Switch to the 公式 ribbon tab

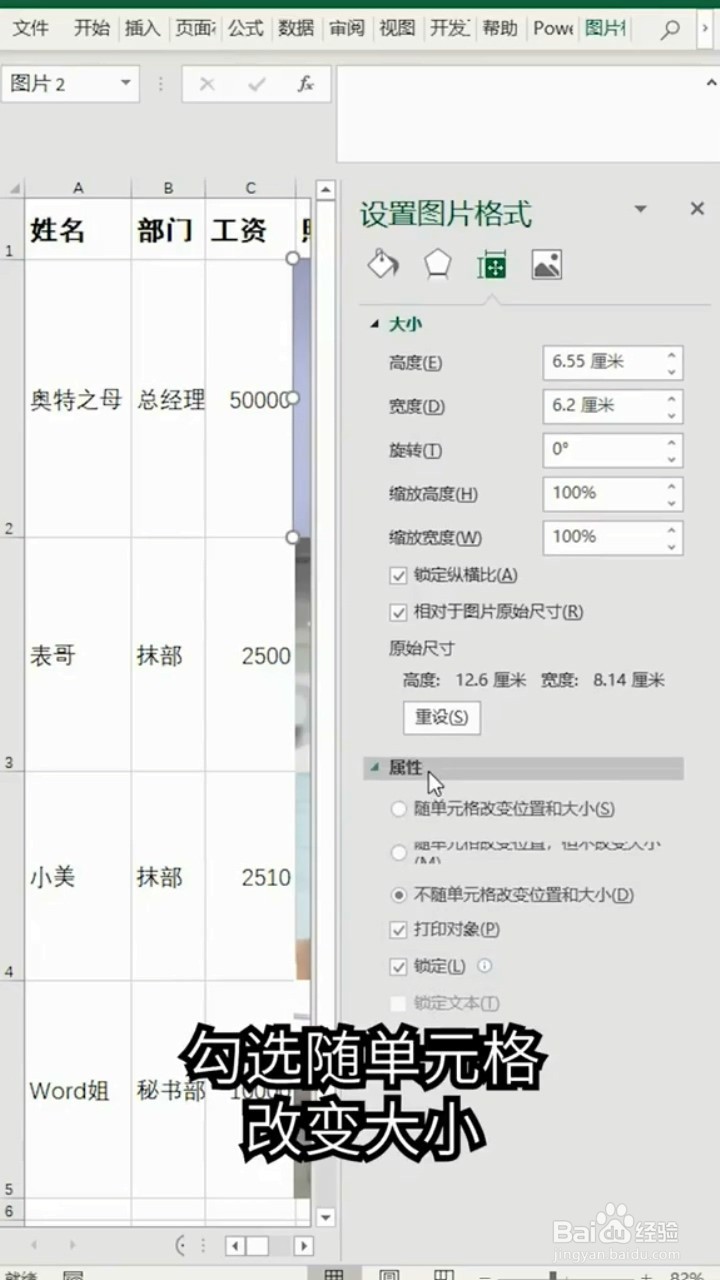coord(245,28)
